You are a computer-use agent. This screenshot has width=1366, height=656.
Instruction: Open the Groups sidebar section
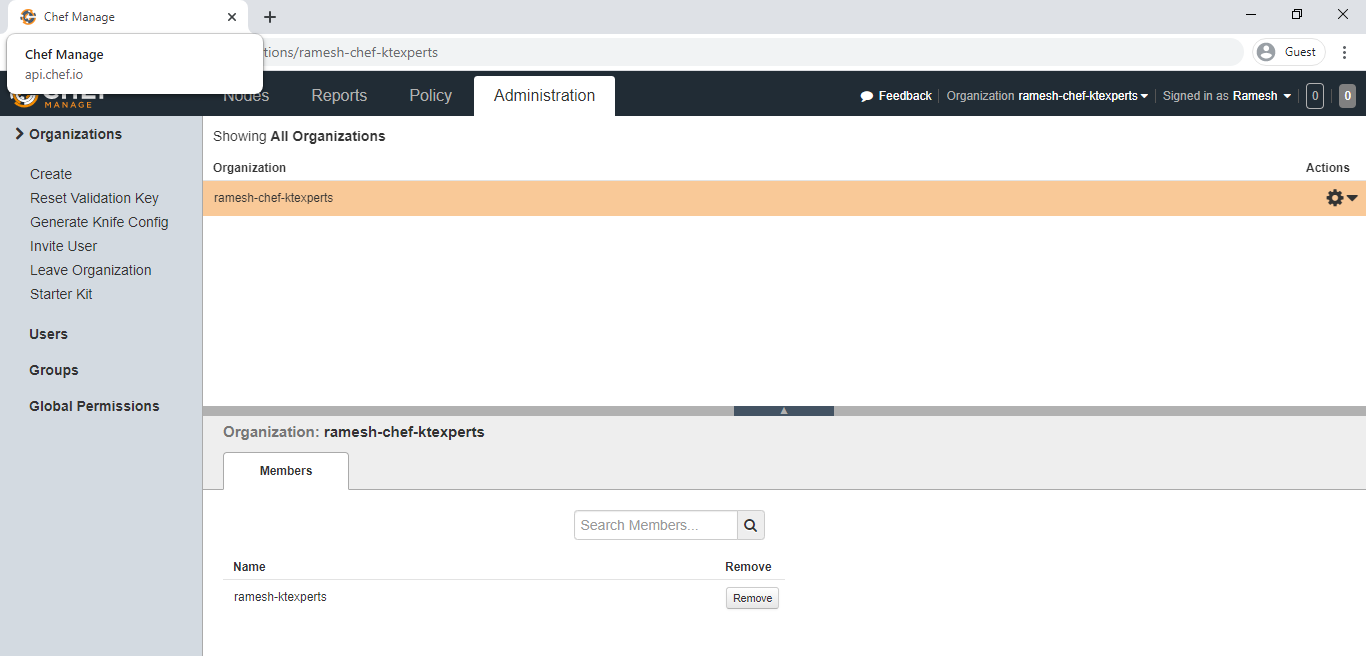coord(54,370)
